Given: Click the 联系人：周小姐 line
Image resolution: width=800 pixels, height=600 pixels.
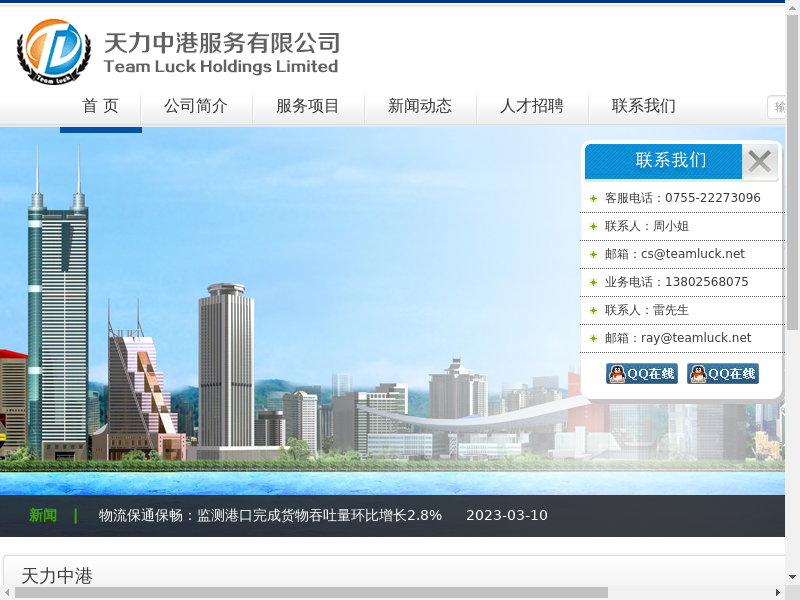Looking at the screenshot, I should coord(647,226).
